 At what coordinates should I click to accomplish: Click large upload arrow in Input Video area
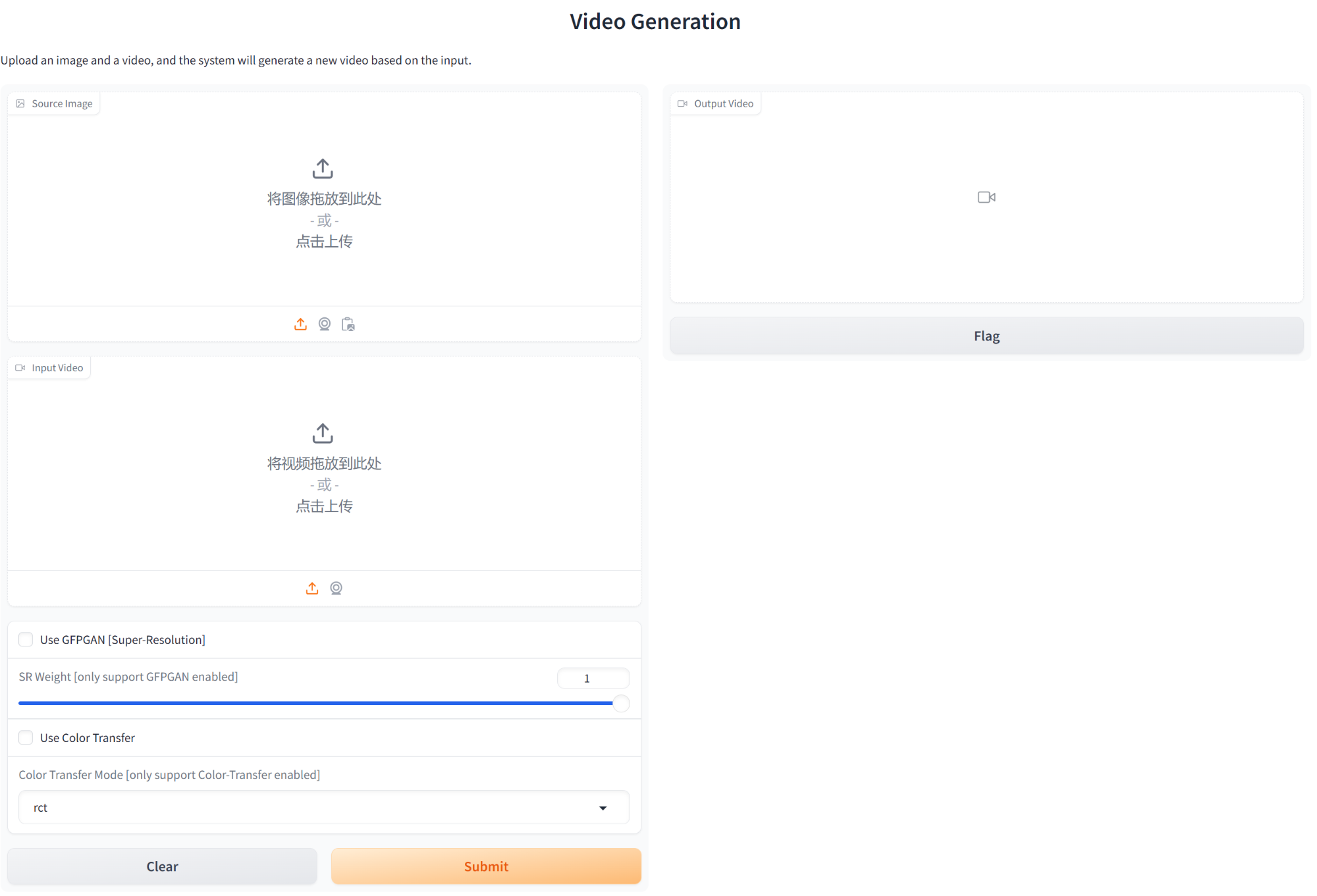[323, 433]
